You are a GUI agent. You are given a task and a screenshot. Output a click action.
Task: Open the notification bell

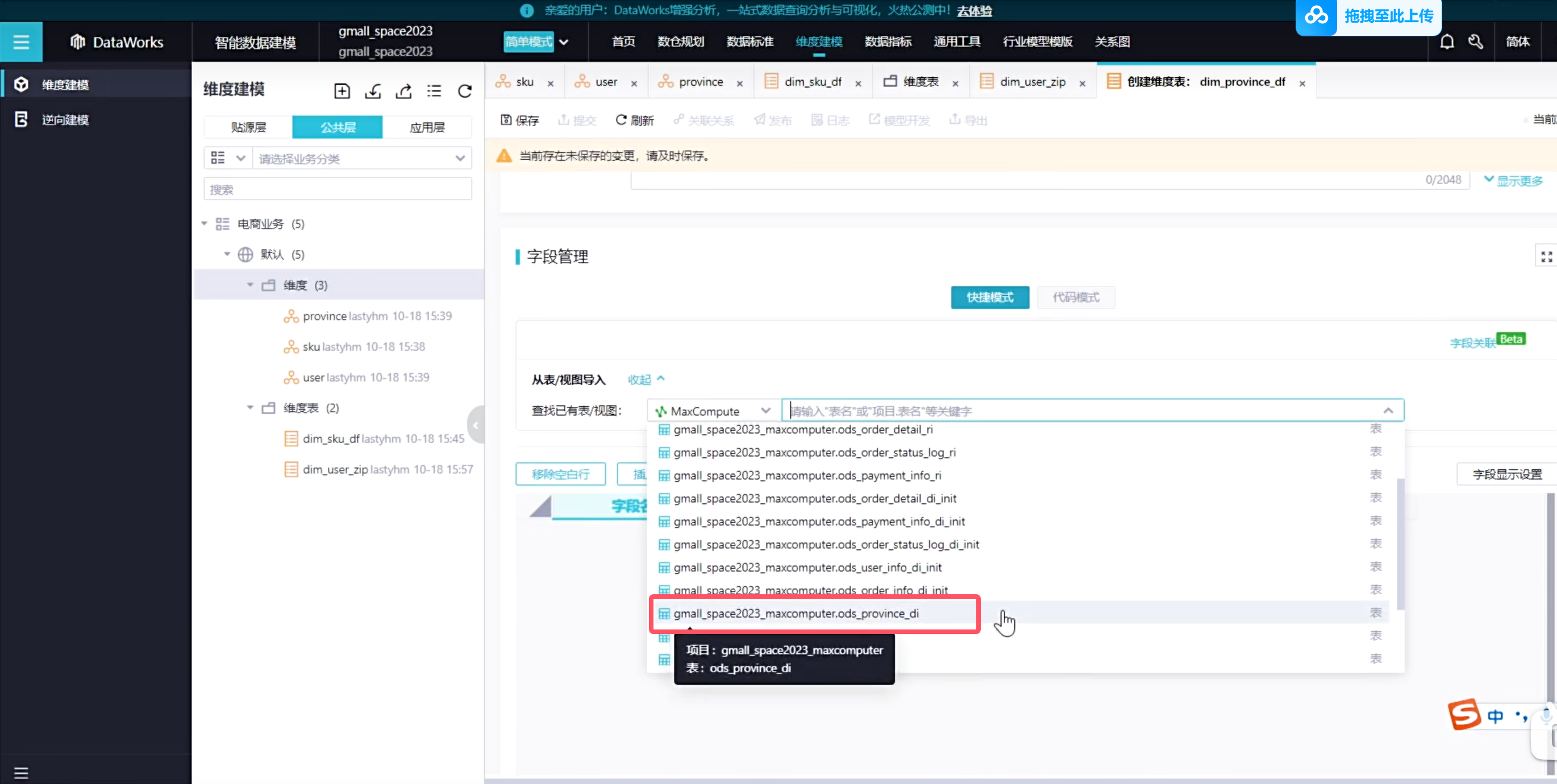pyautogui.click(x=1446, y=41)
